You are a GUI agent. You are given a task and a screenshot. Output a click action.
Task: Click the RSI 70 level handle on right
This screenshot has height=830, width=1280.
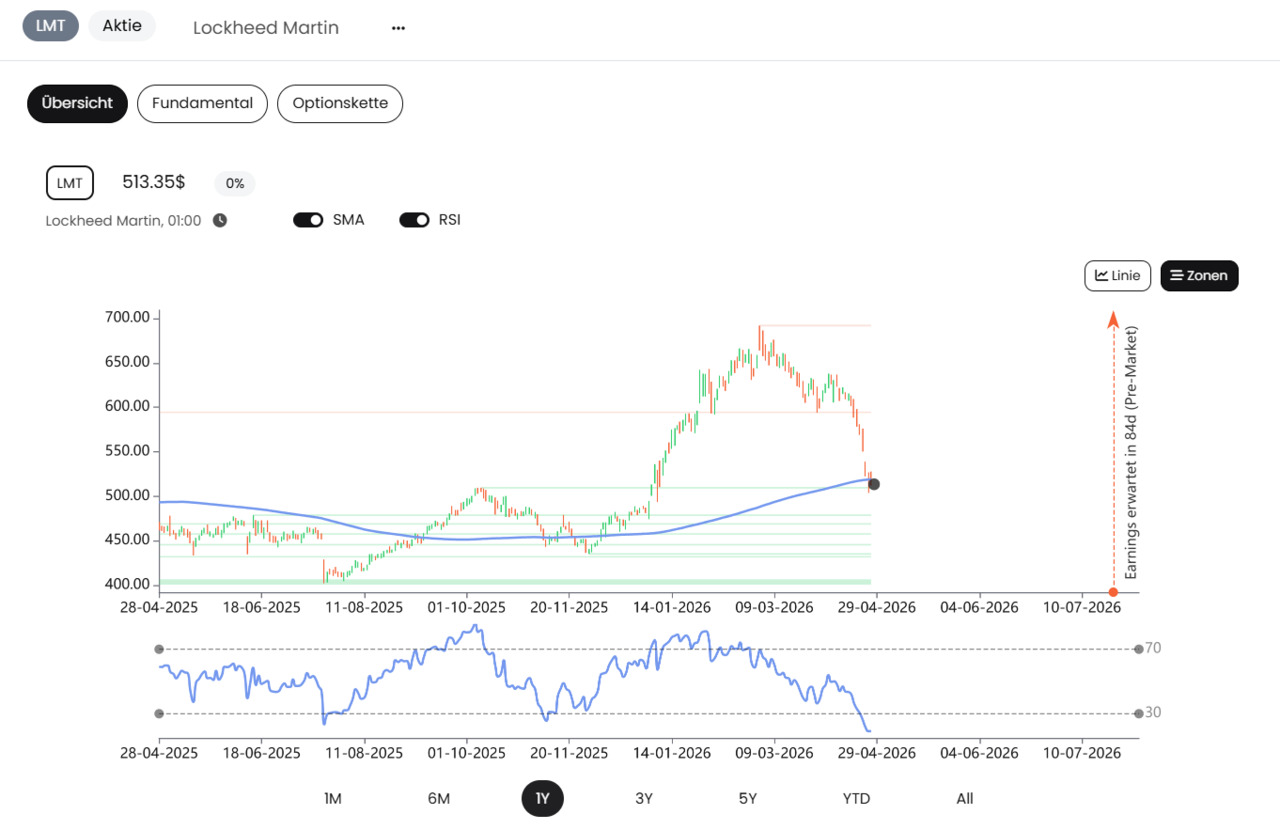1139,649
